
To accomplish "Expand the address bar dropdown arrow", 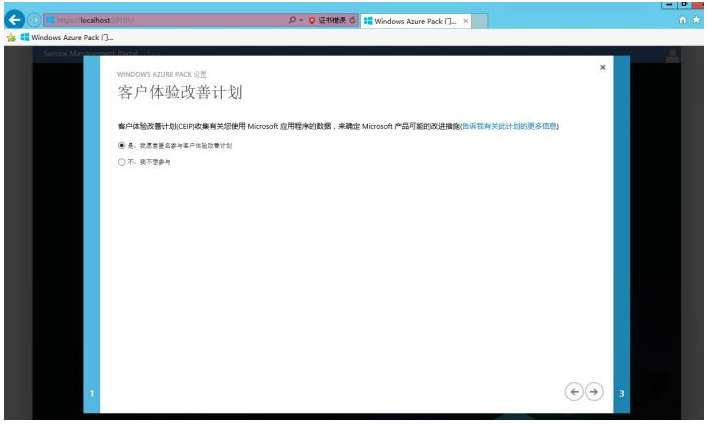I will [301, 21].
